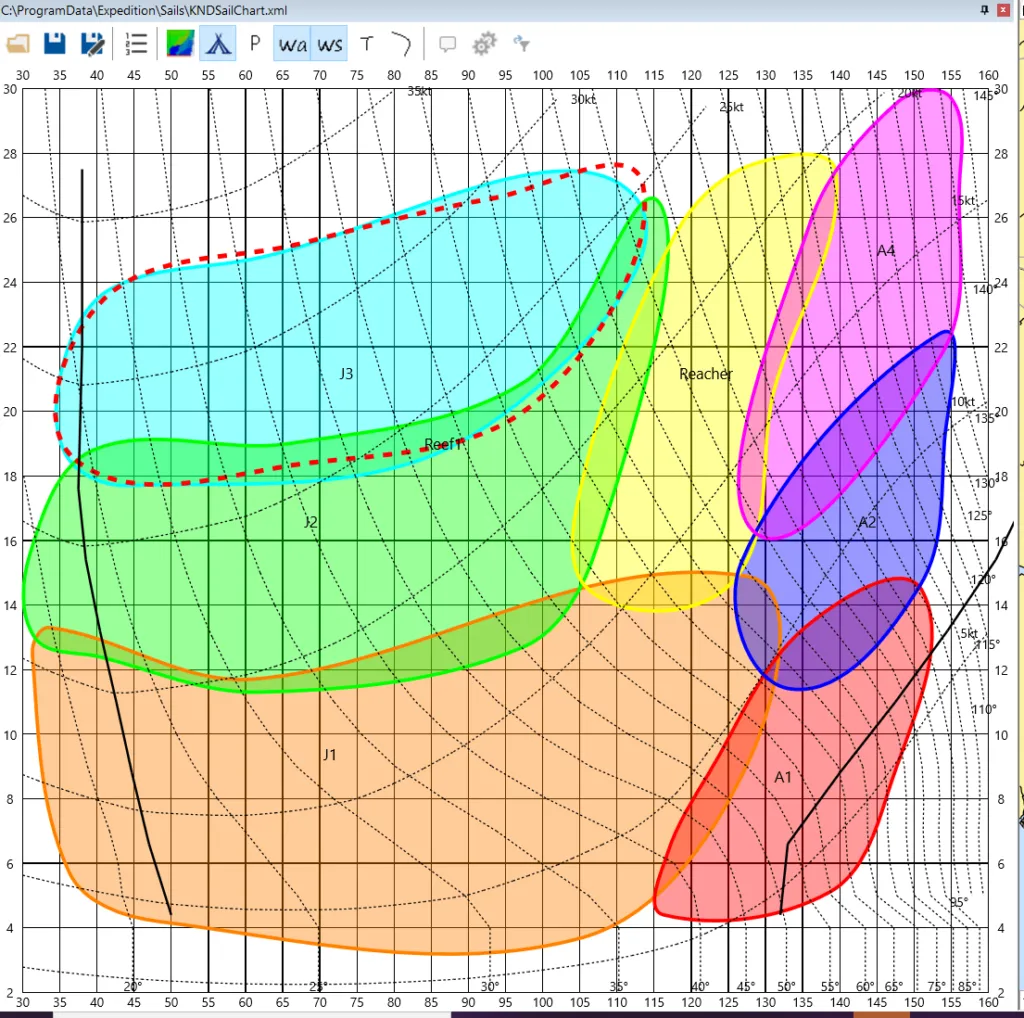Toggle wind speed display with 'ws'
Screen dimensions: 1024x1018
click(329, 43)
